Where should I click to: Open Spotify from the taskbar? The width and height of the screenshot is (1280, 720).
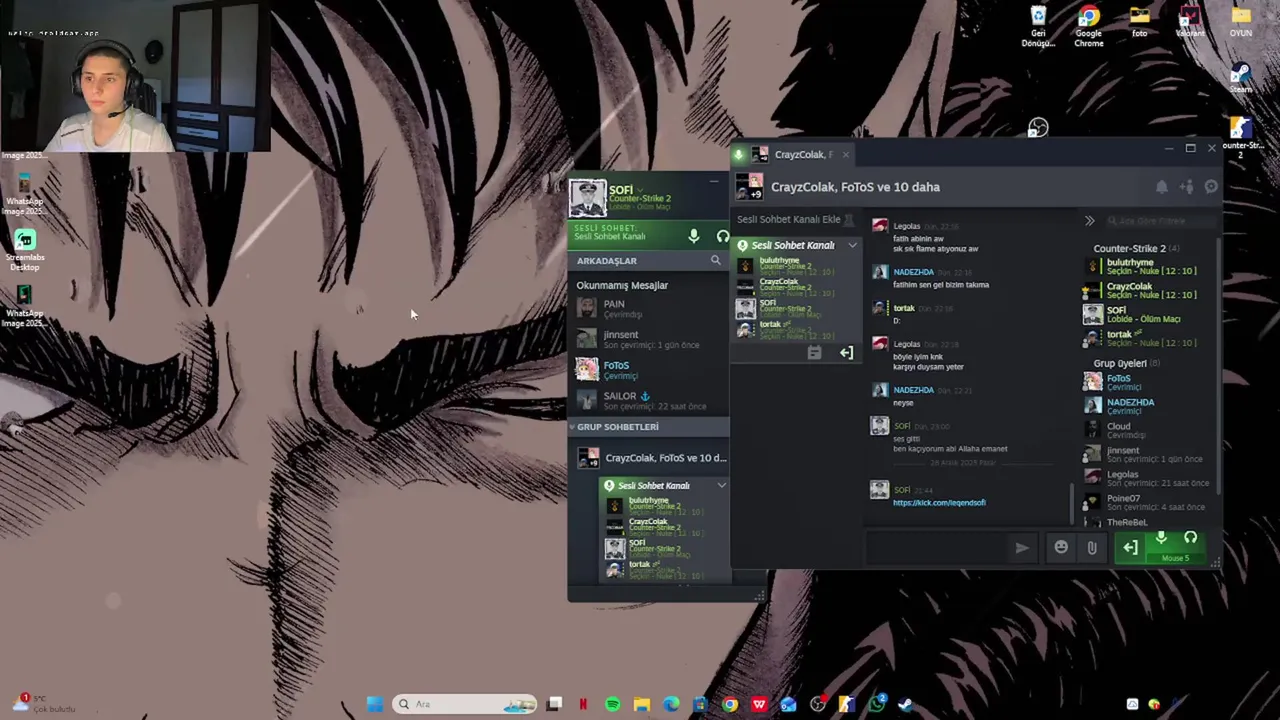point(612,704)
